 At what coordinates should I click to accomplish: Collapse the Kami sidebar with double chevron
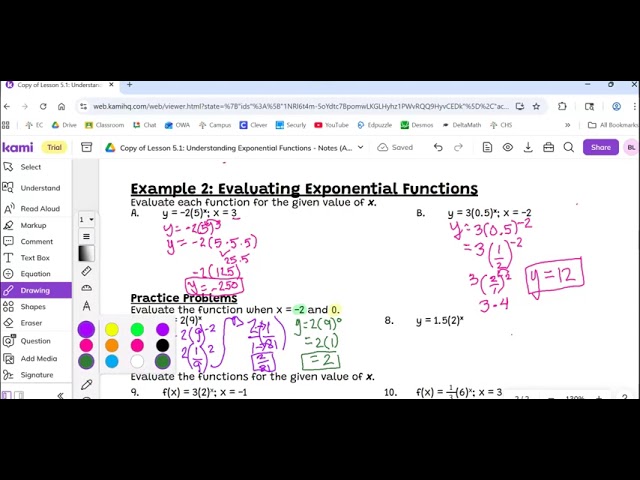pyautogui.click(x=60, y=395)
